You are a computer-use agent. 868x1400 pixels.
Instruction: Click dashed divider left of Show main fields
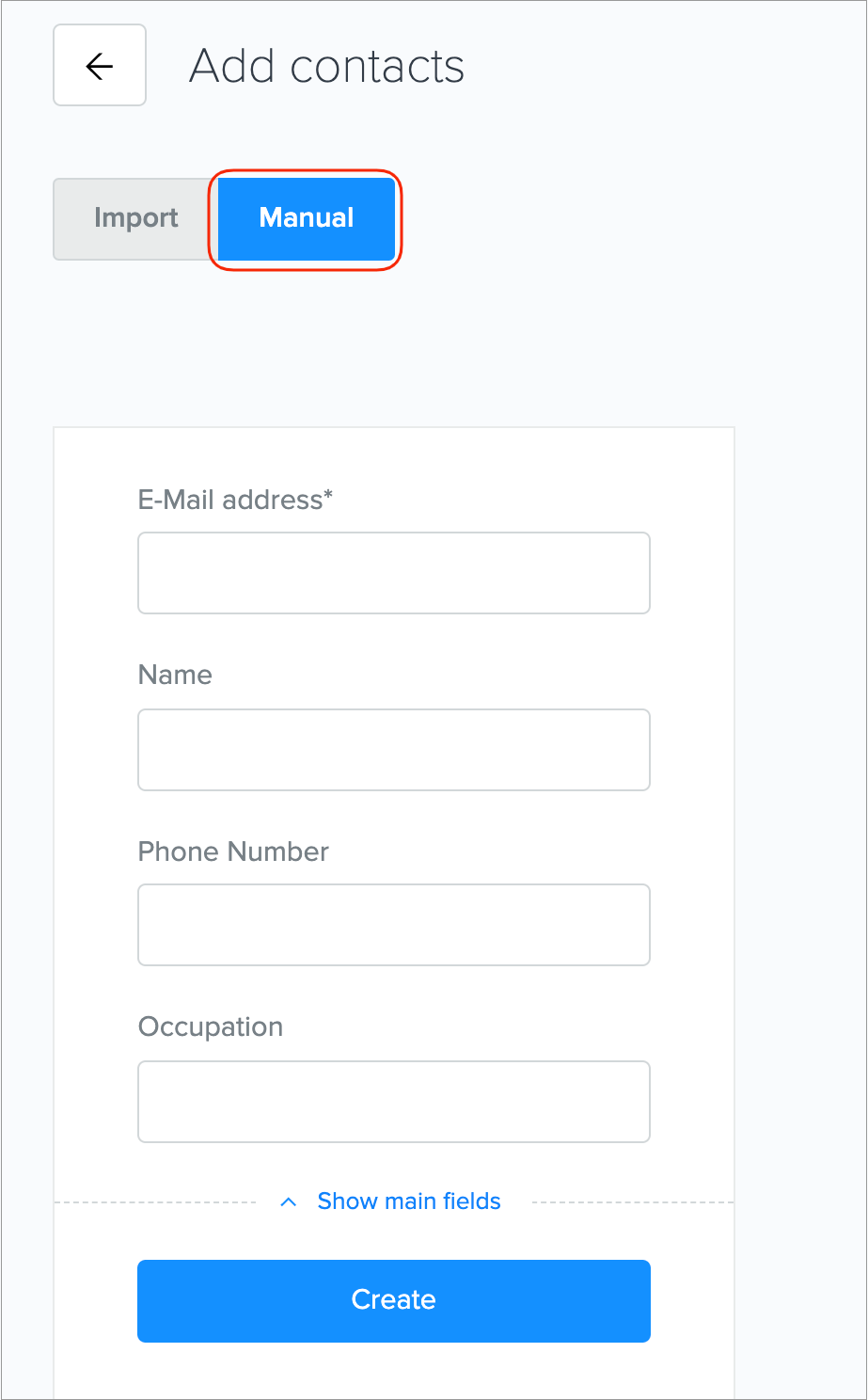pyautogui.click(x=155, y=1202)
